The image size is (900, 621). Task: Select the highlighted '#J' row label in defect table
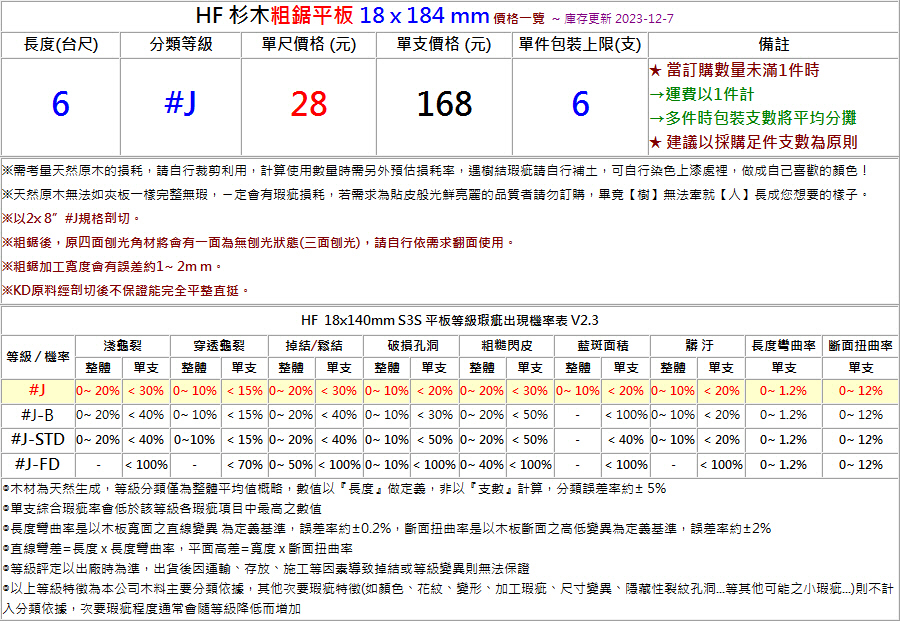pos(38,390)
